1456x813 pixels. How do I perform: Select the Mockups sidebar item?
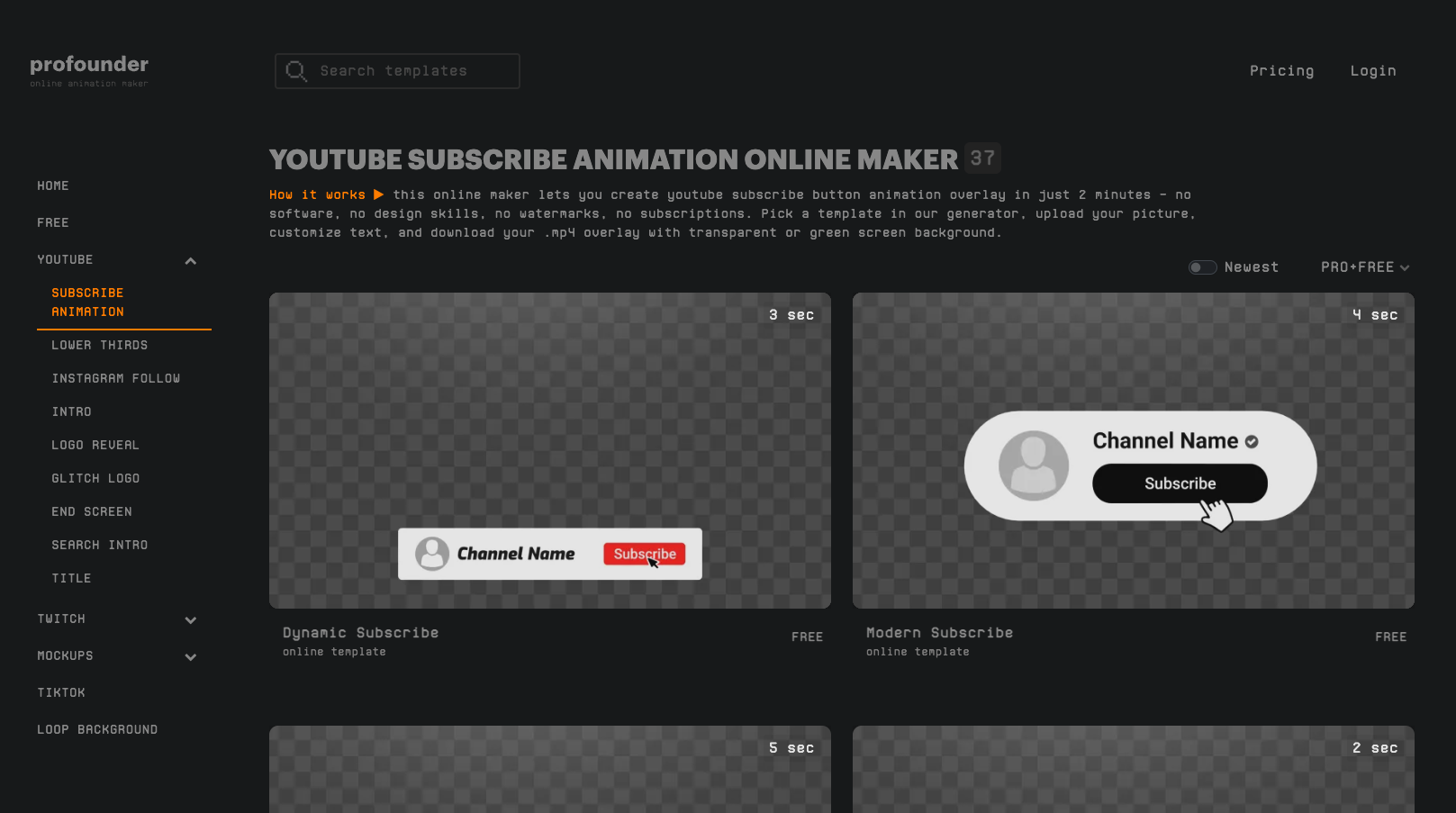point(65,655)
